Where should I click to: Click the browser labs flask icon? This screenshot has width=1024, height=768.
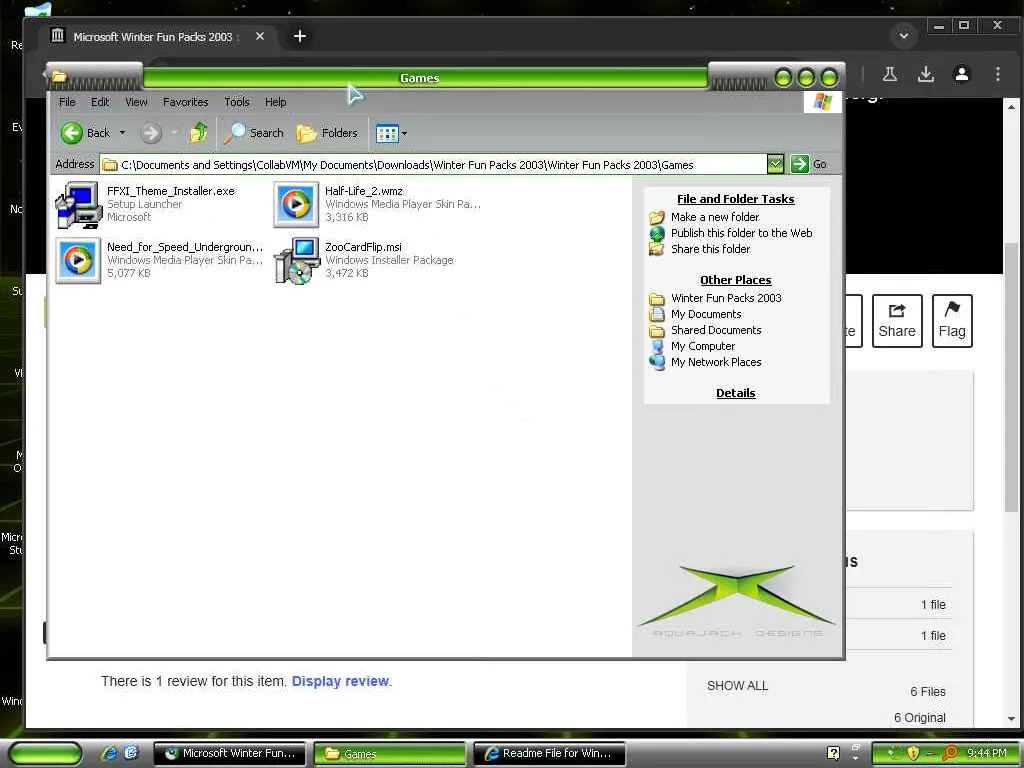[x=889, y=74]
